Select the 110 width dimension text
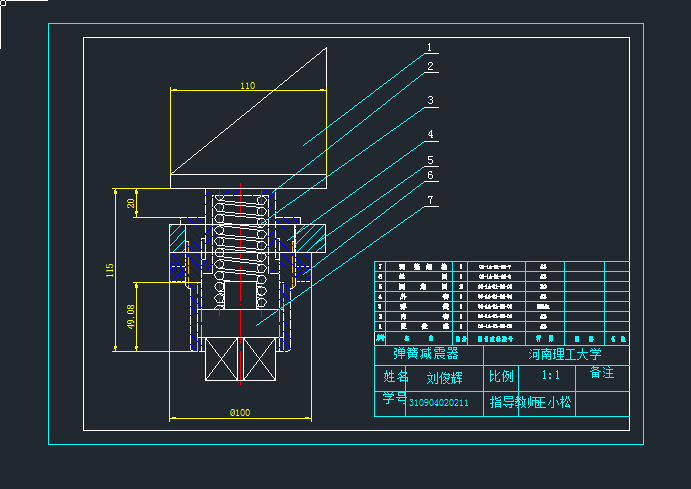The width and height of the screenshot is (691, 489). point(248,86)
